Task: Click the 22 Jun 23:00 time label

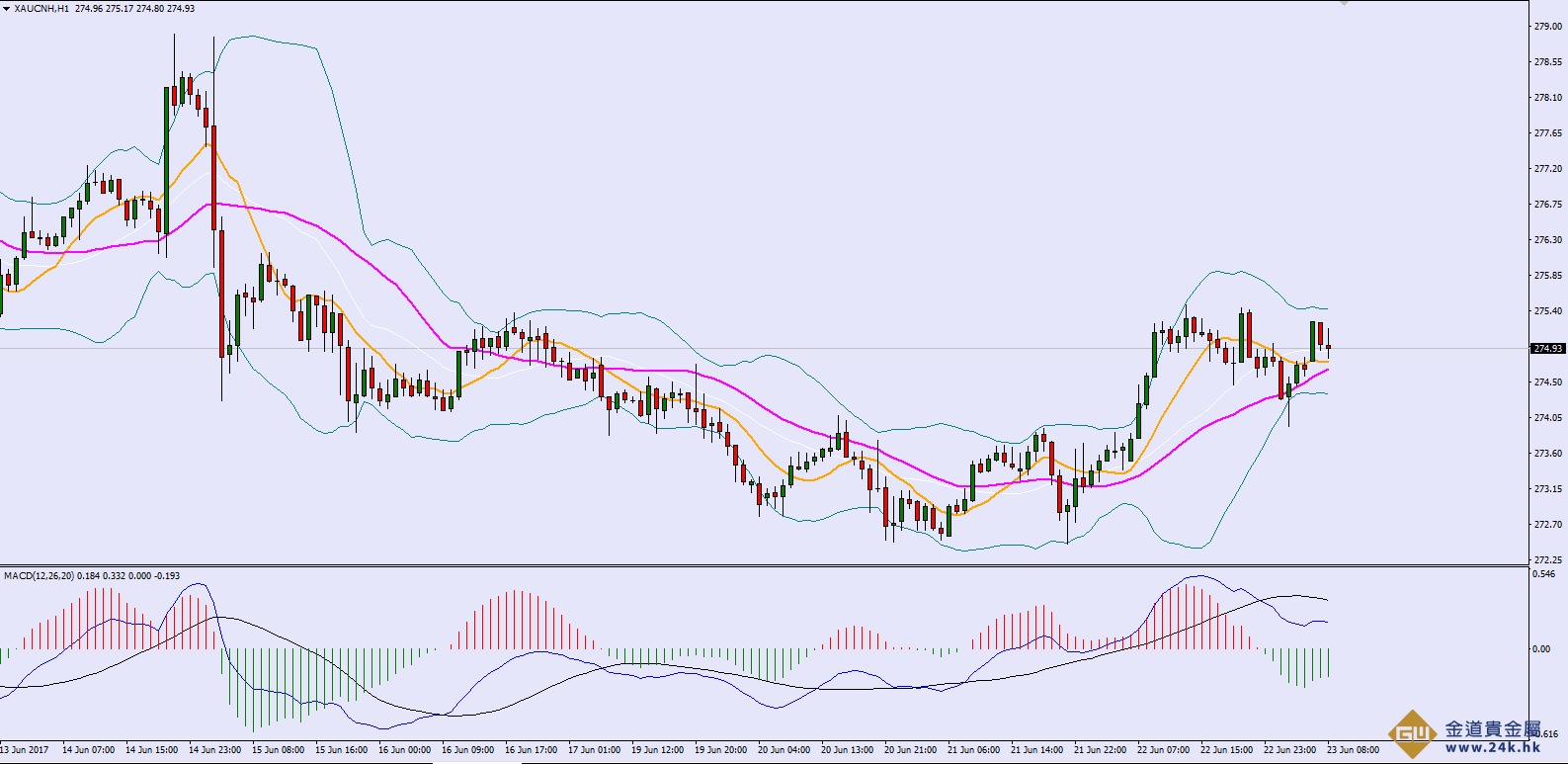Action: [x=1289, y=750]
